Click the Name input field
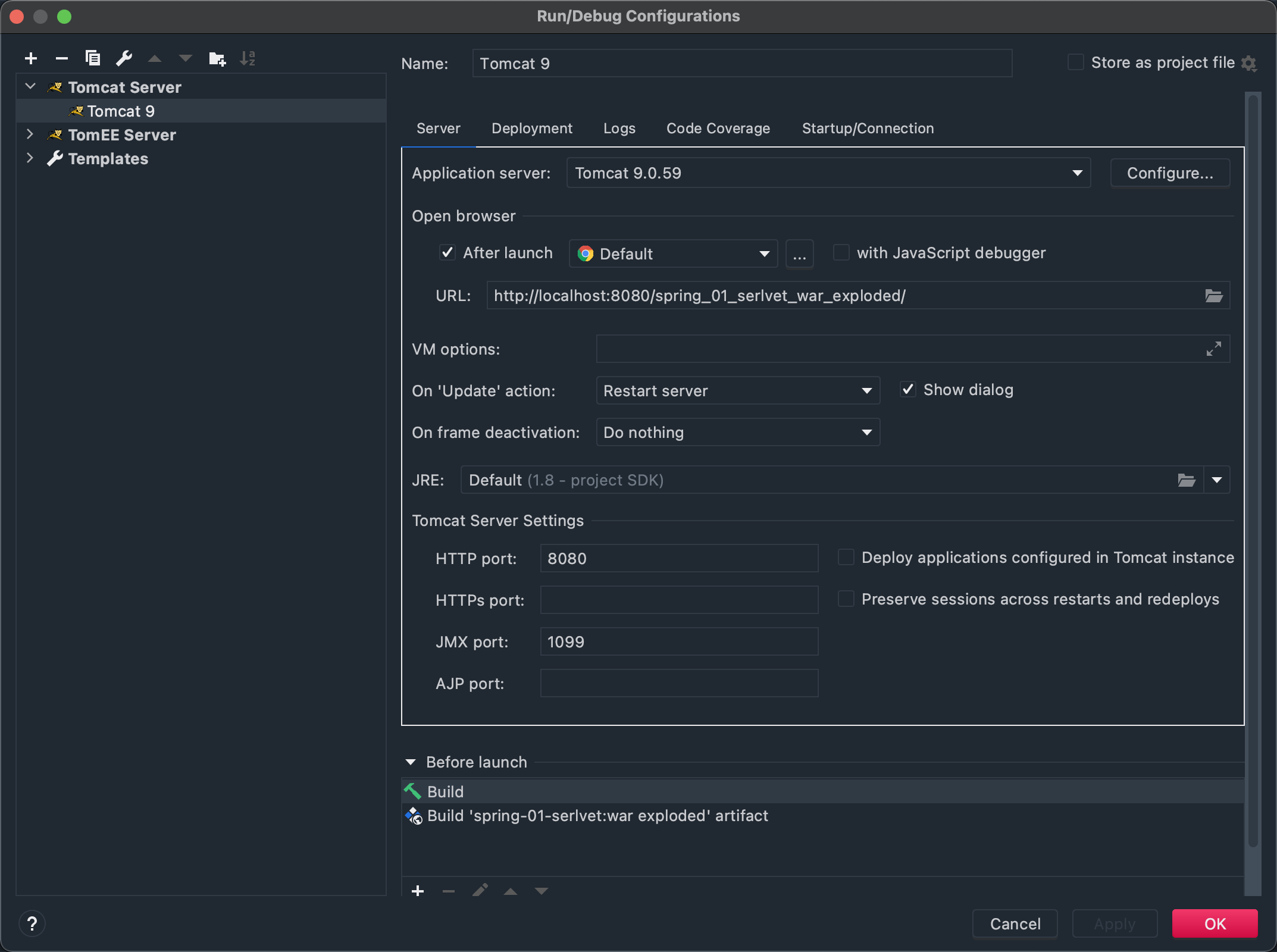Viewport: 1277px width, 952px height. tap(742, 63)
